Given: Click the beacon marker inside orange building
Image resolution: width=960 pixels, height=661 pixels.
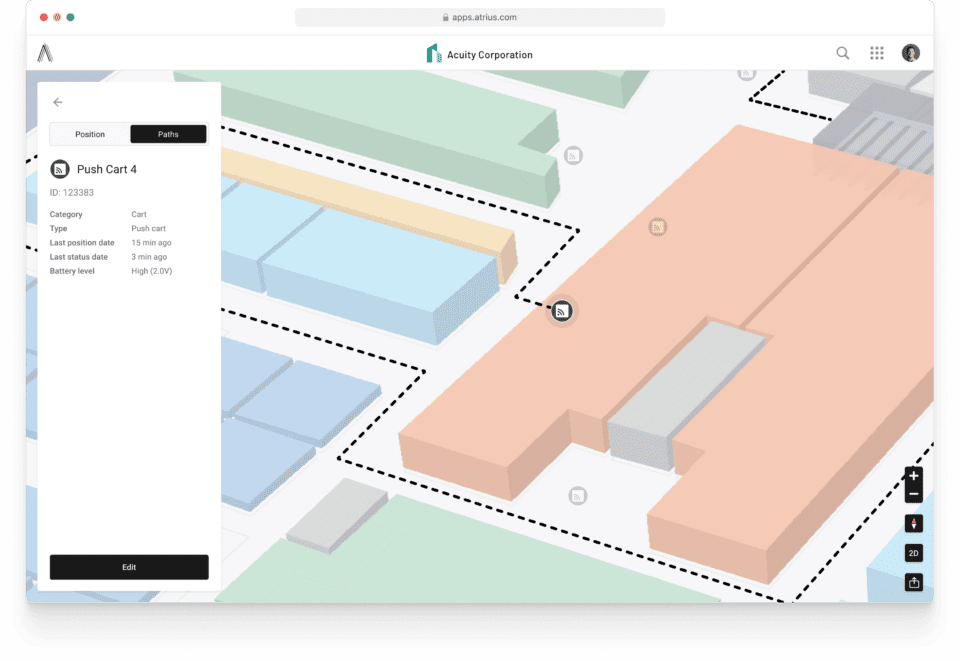Looking at the screenshot, I should tap(657, 227).
